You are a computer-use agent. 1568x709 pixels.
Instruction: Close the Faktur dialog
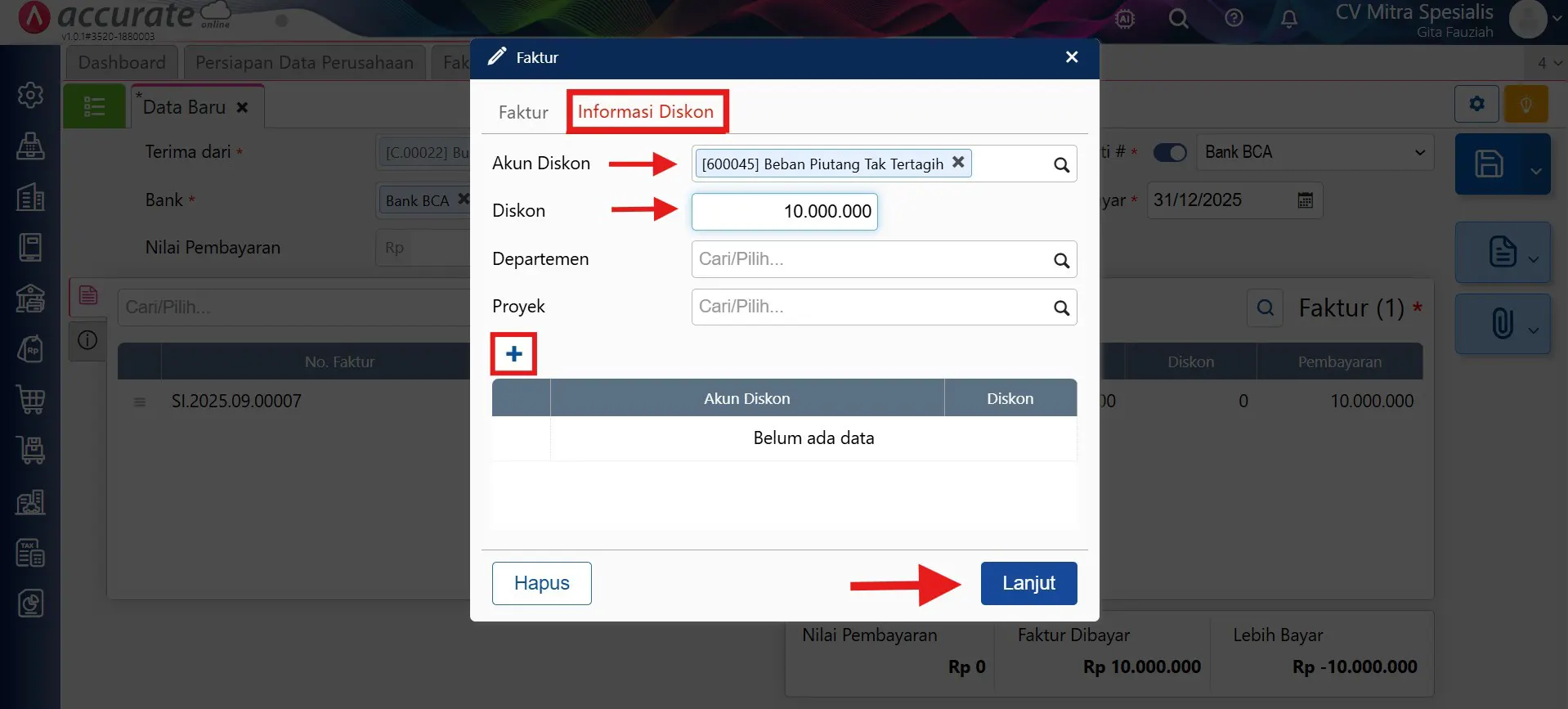[x=1072, y=57]
